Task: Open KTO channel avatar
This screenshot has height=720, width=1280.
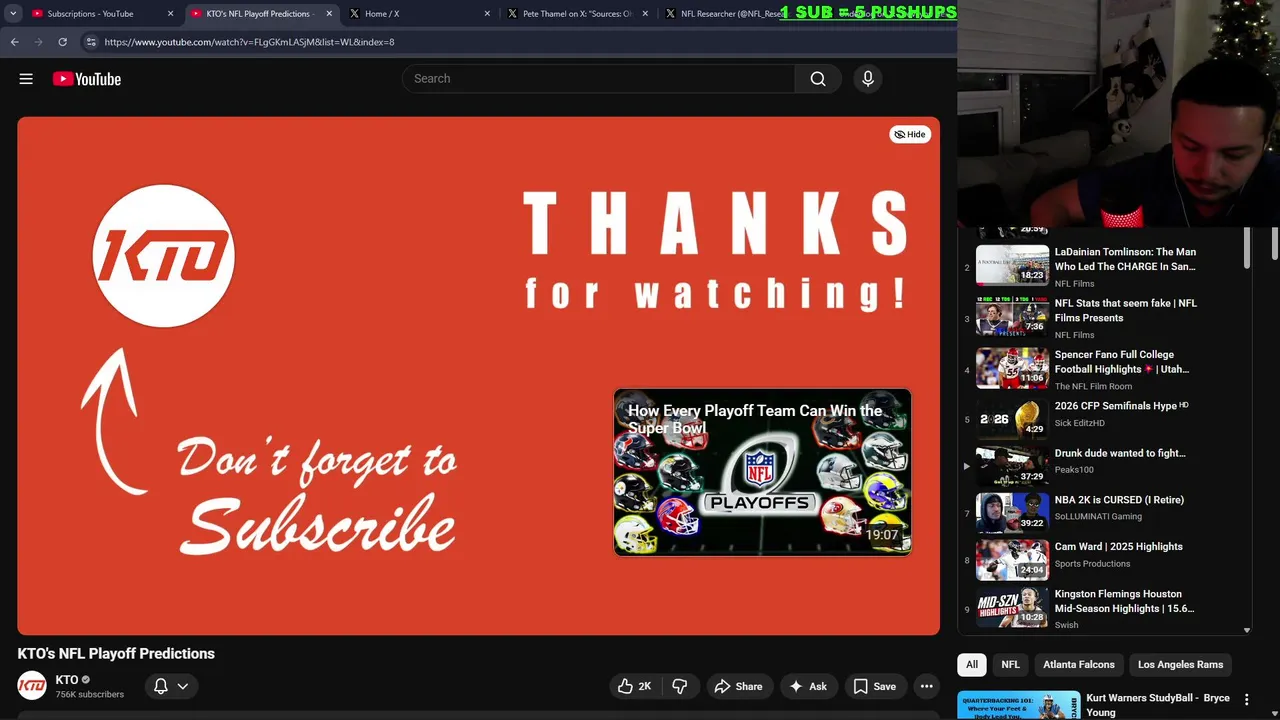Action: pyautogui.click(x=32, y=686)
